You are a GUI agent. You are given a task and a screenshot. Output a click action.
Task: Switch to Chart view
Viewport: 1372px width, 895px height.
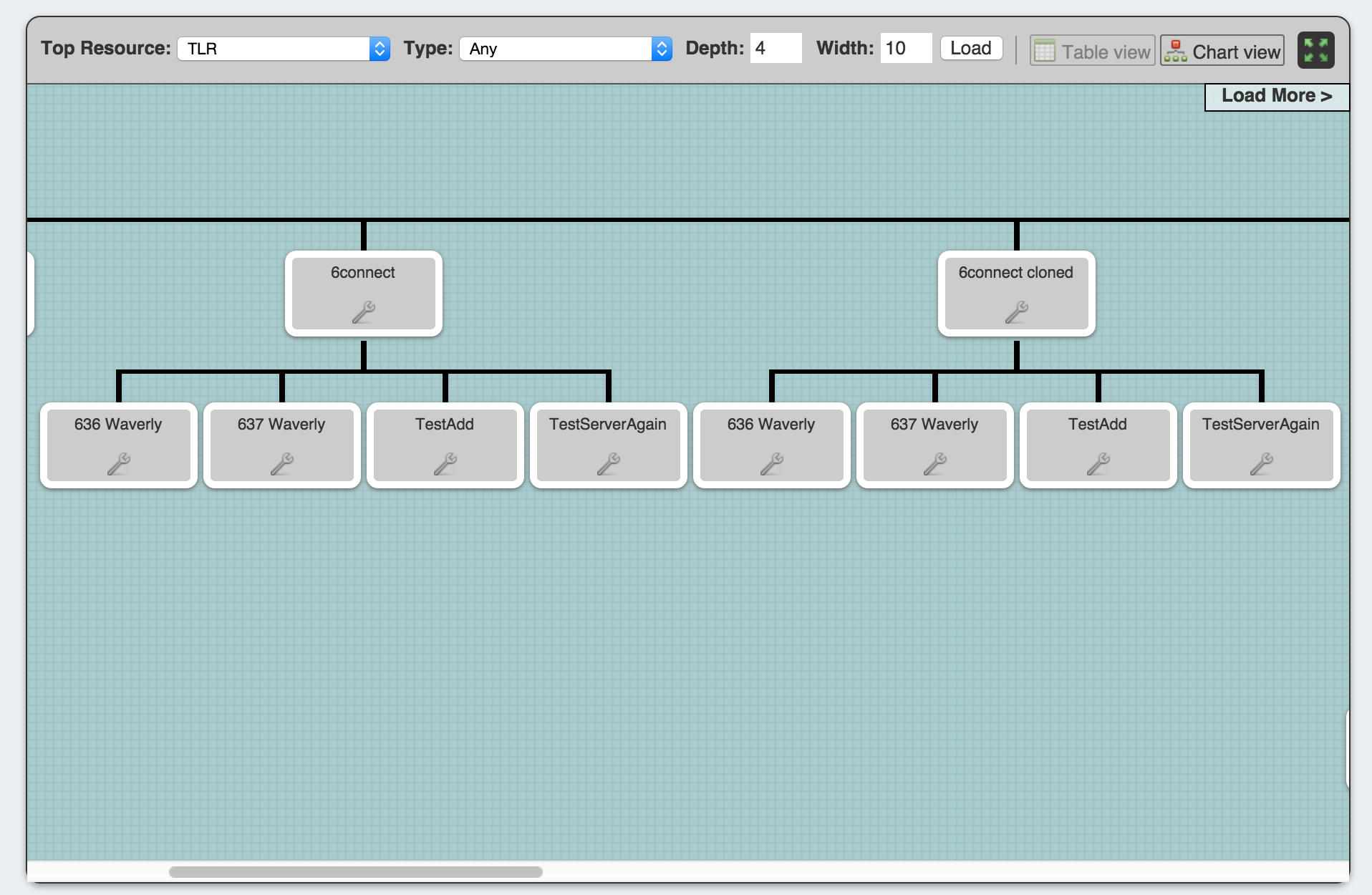tap(1222, 51)
